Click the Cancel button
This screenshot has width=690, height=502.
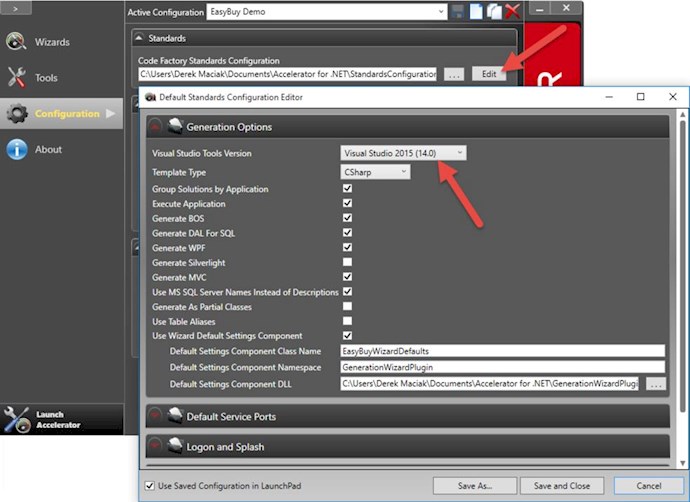(x=649, y=486)
